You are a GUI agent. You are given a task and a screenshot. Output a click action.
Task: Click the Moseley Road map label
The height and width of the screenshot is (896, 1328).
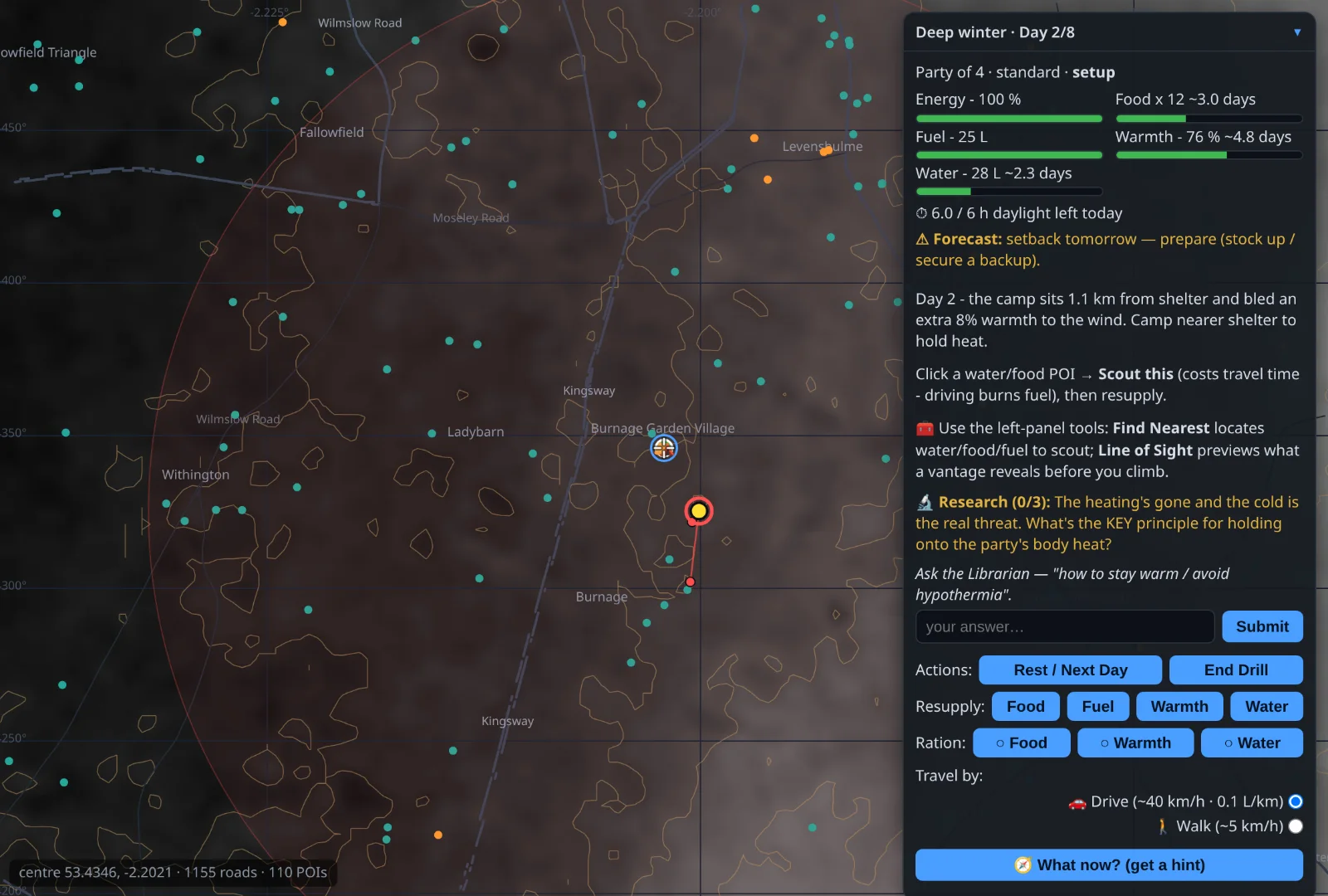471,218
